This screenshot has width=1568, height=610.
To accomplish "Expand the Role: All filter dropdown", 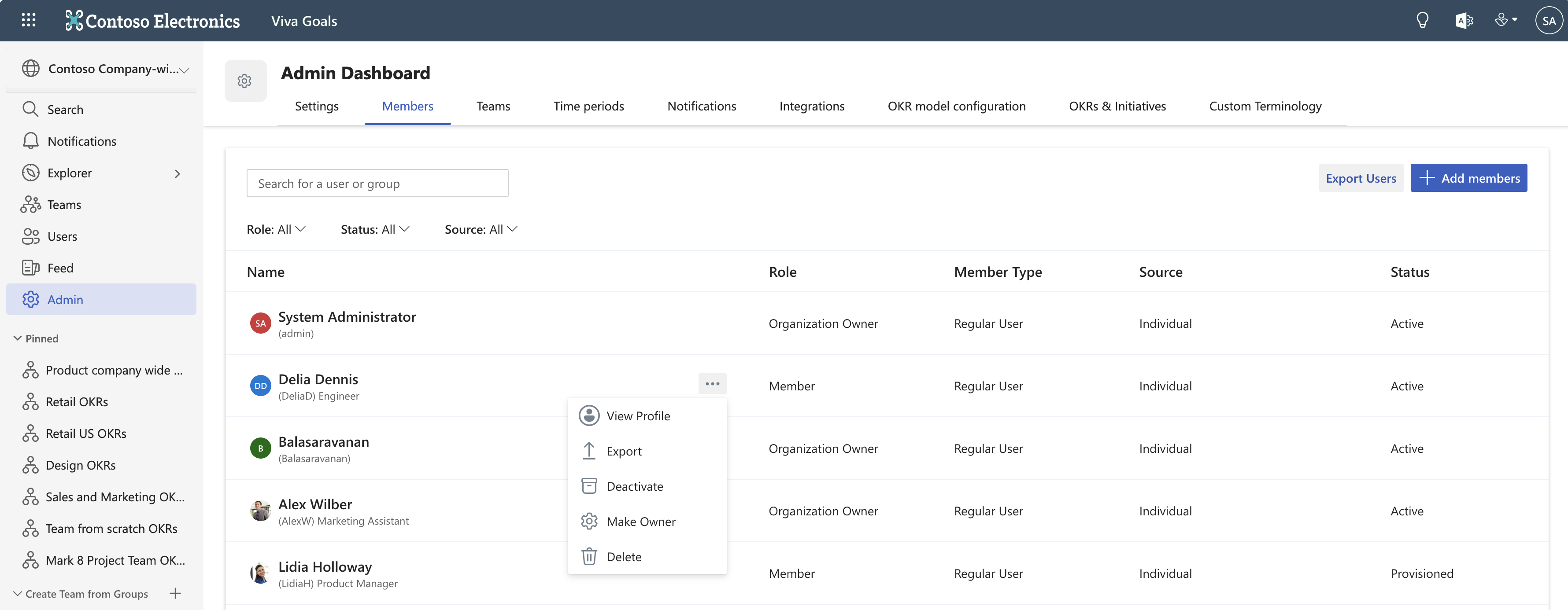I will (x=276, y=229).
